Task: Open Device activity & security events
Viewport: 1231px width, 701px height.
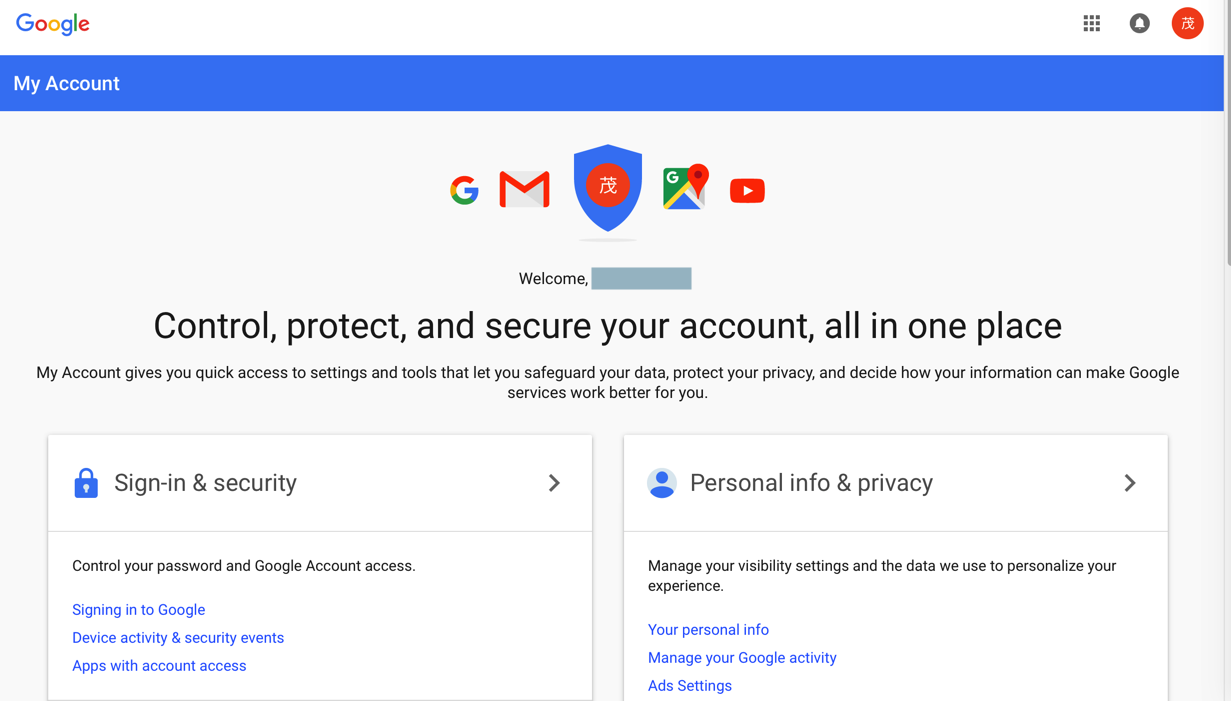Action: tap(178, 637)
